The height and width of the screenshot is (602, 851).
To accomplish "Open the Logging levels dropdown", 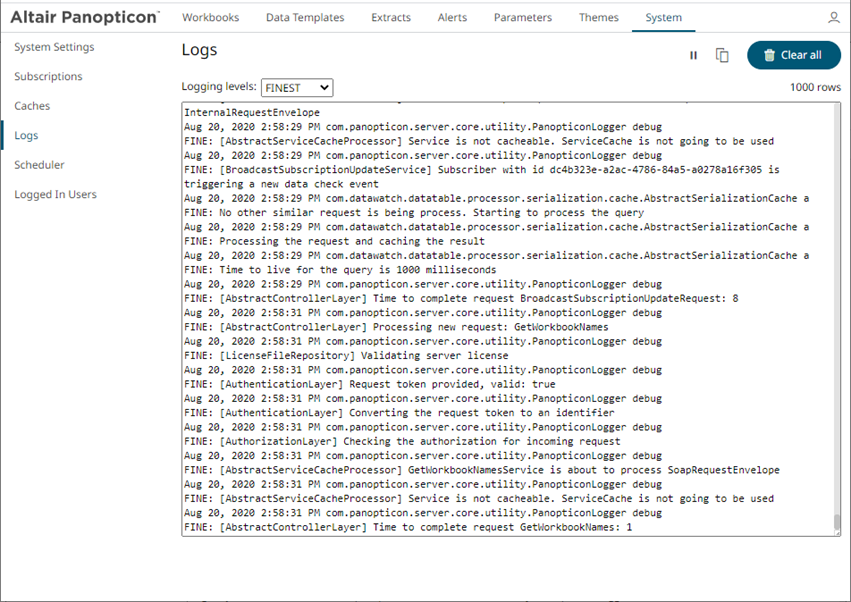I will pyautogui.click(x=297, y=88).
